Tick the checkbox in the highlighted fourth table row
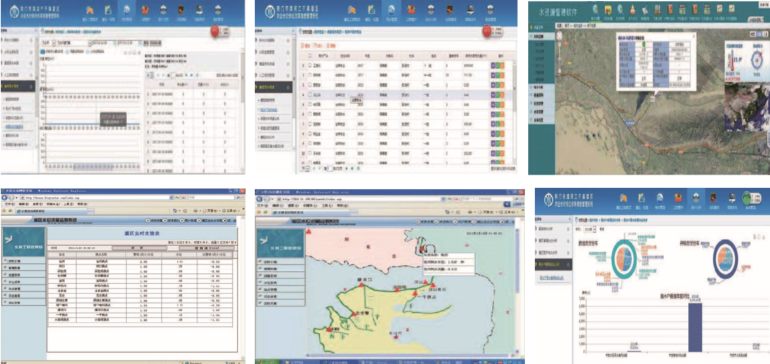770x364 pixels. (x=310, y=94)
